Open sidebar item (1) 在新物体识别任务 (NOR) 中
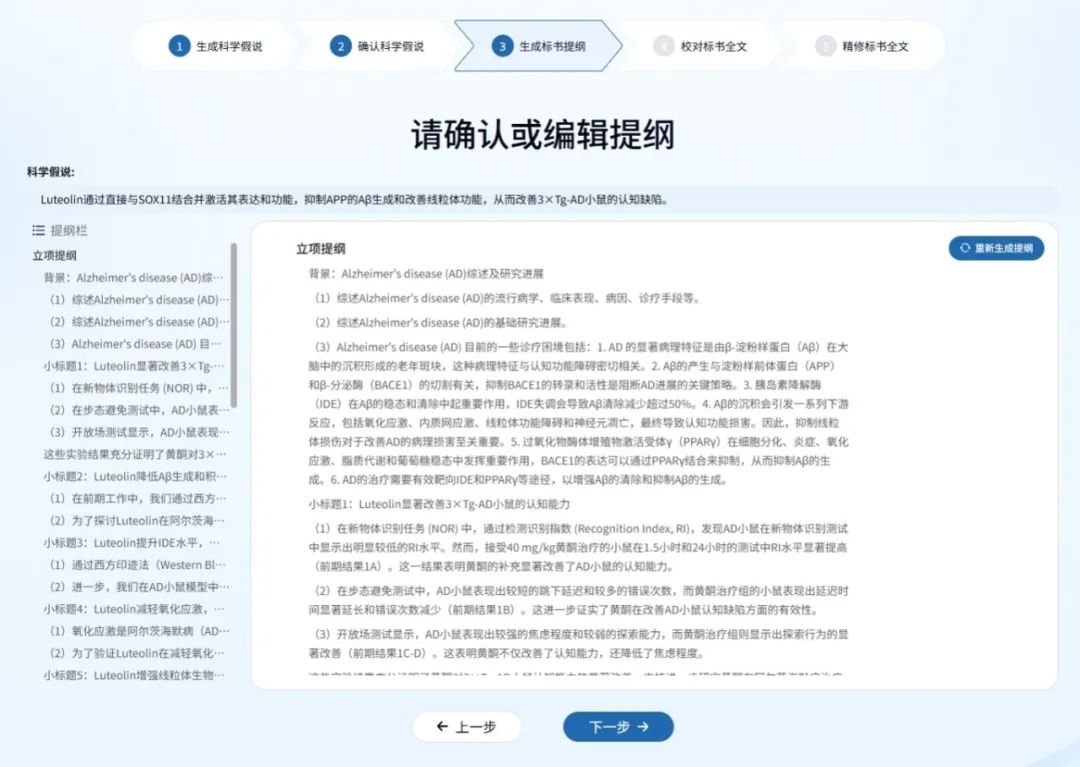The image size is (1080, 767). pyautogui.click(x=139, y=388)
